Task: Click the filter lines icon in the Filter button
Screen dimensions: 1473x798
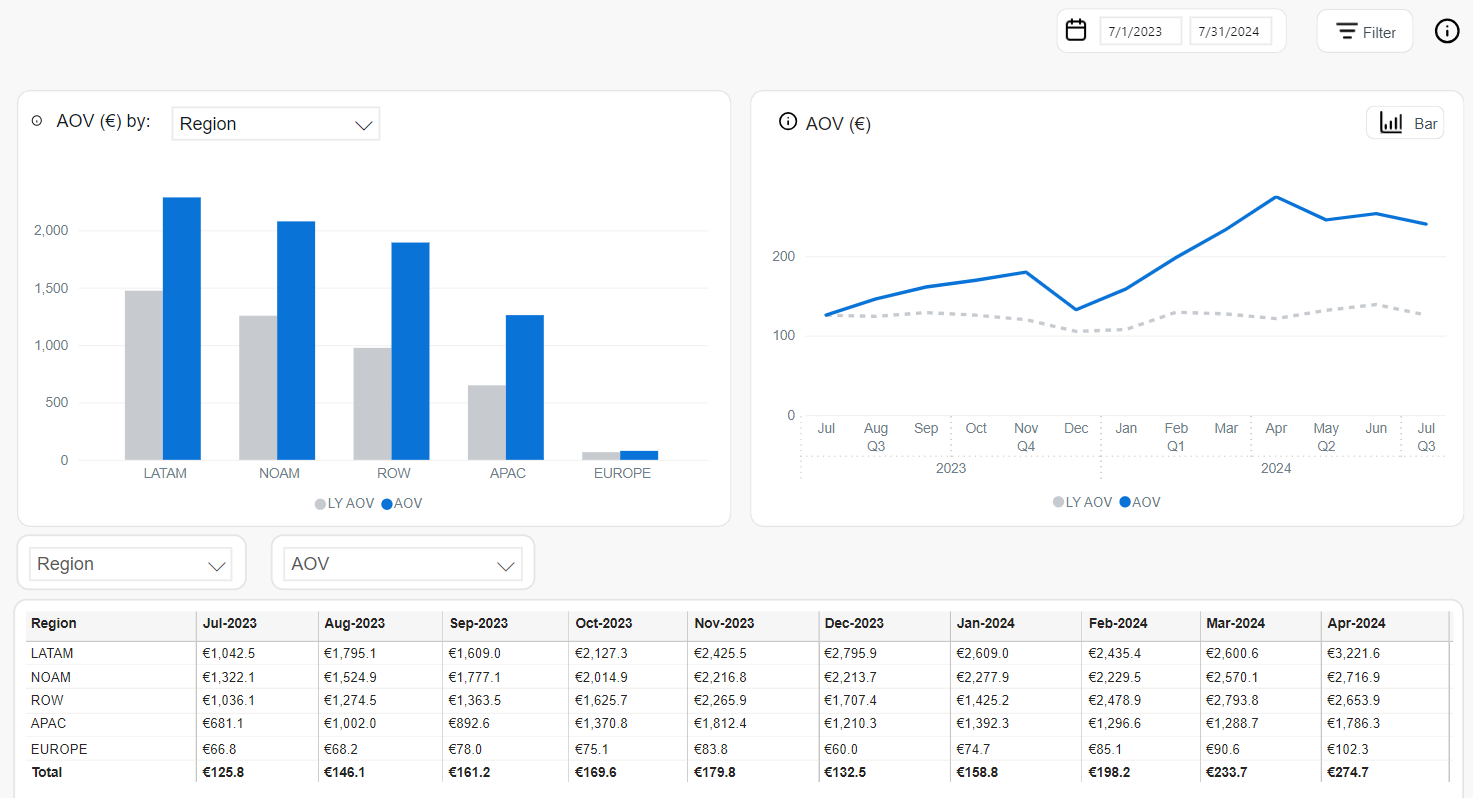Action: click(1347, 31)
